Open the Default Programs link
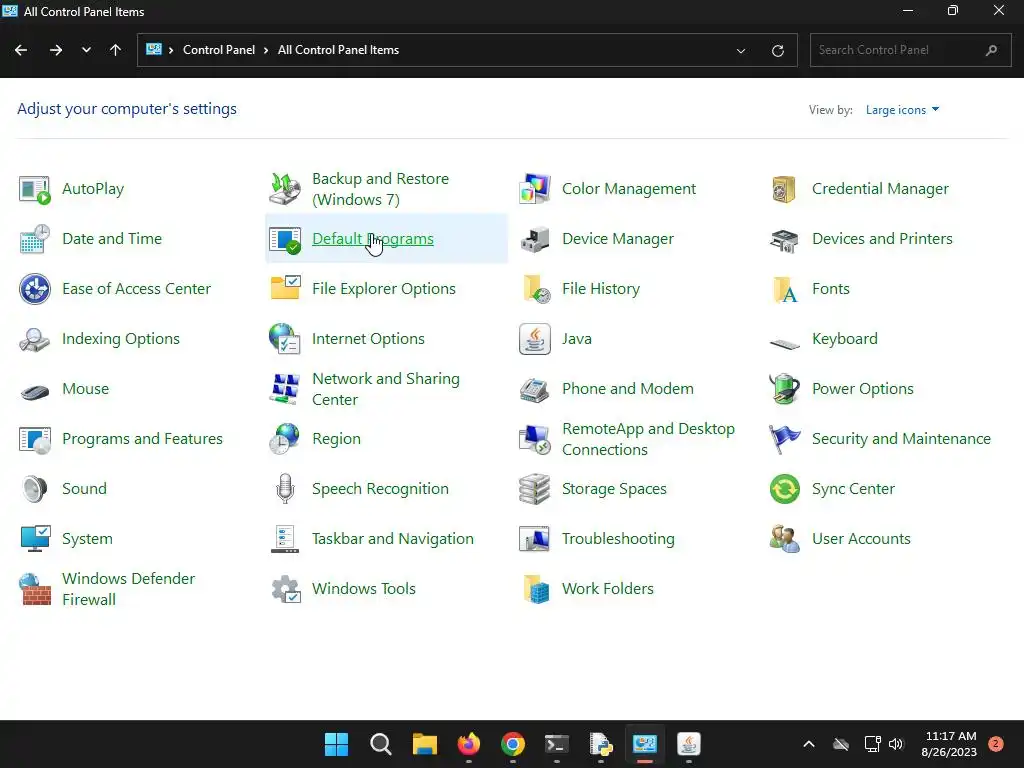This screenshot has width=1024, height=768. (x=372, y=239)
